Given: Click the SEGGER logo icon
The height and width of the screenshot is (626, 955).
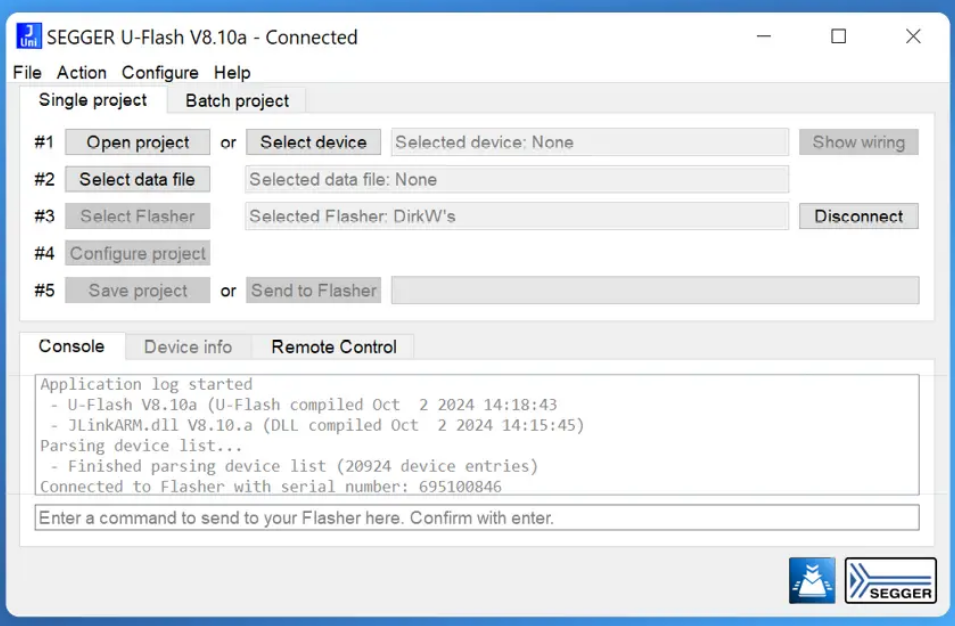Looking at the screenshot, I should (890, 581).
